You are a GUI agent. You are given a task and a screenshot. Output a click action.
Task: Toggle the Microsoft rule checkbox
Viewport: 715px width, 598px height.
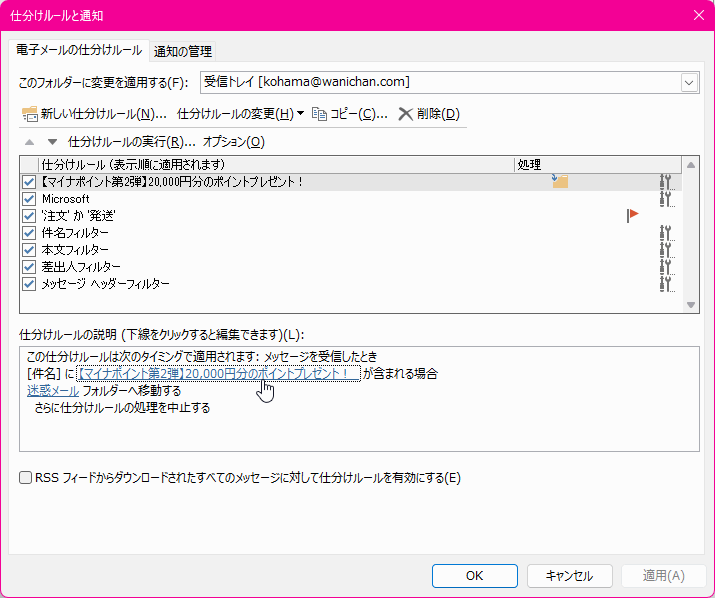29,199
